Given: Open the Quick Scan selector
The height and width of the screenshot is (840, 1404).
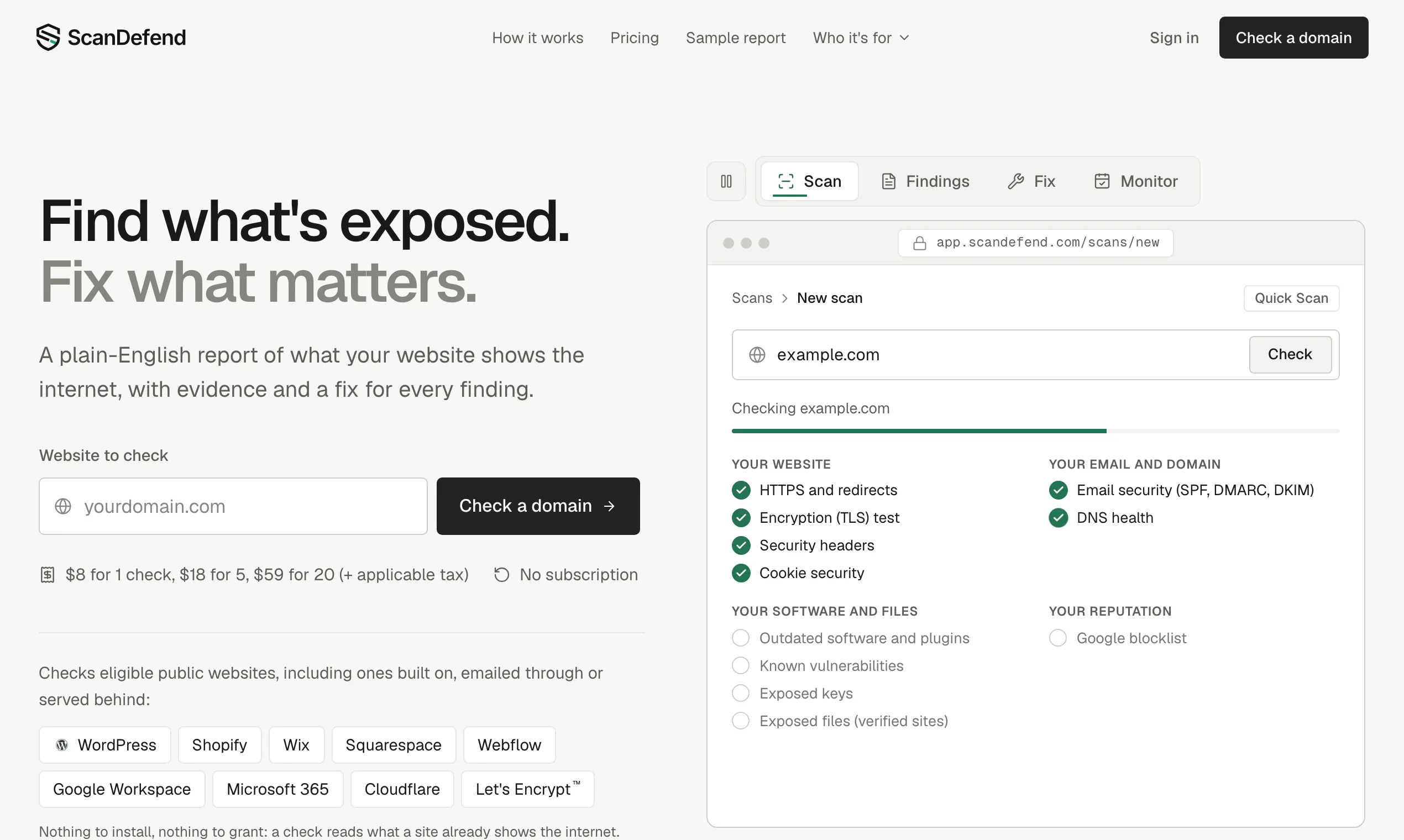Looking at the screenshot, I should (x=1291, y=298).
